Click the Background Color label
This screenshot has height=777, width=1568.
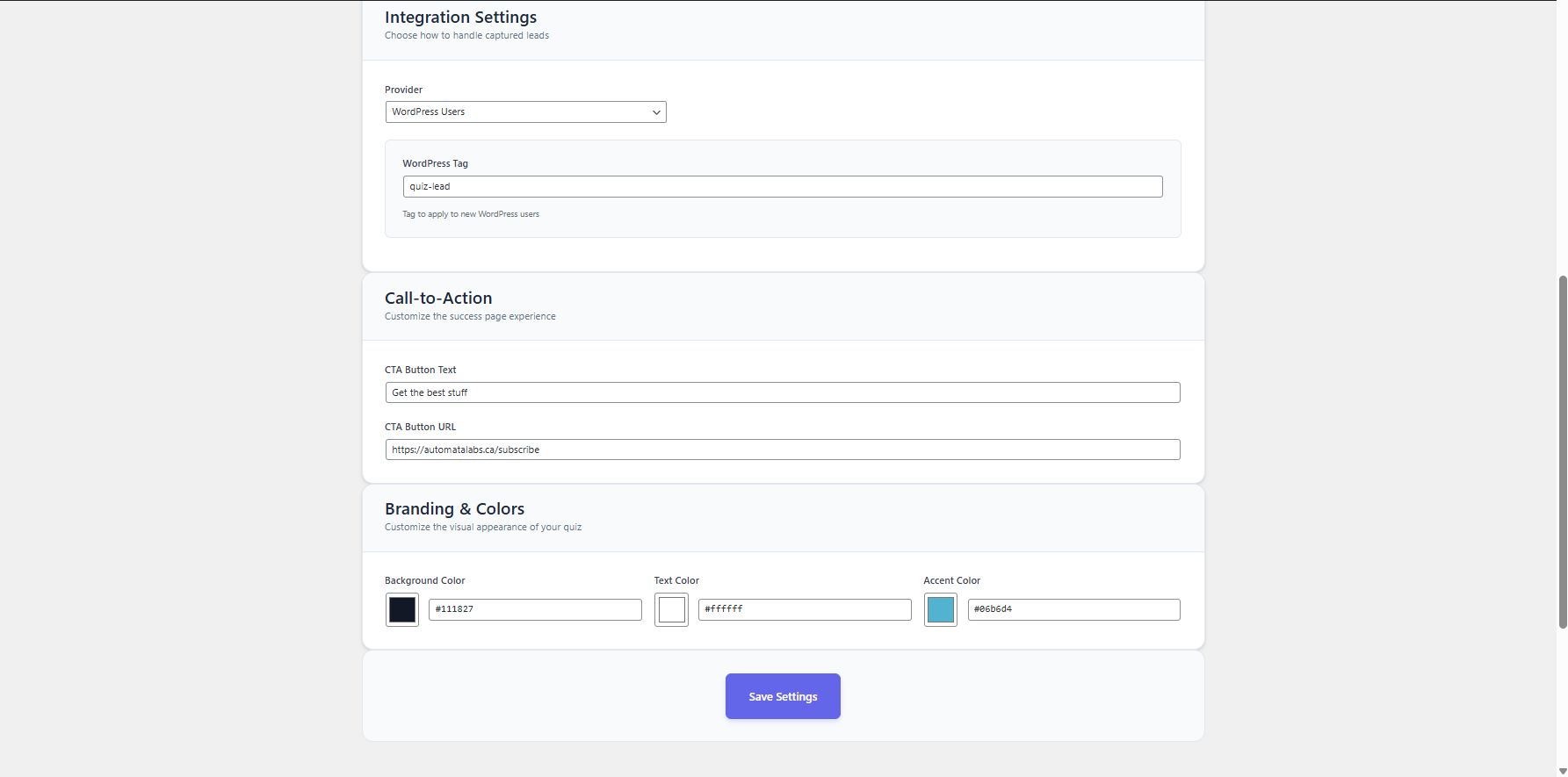(x=424, y=580)
